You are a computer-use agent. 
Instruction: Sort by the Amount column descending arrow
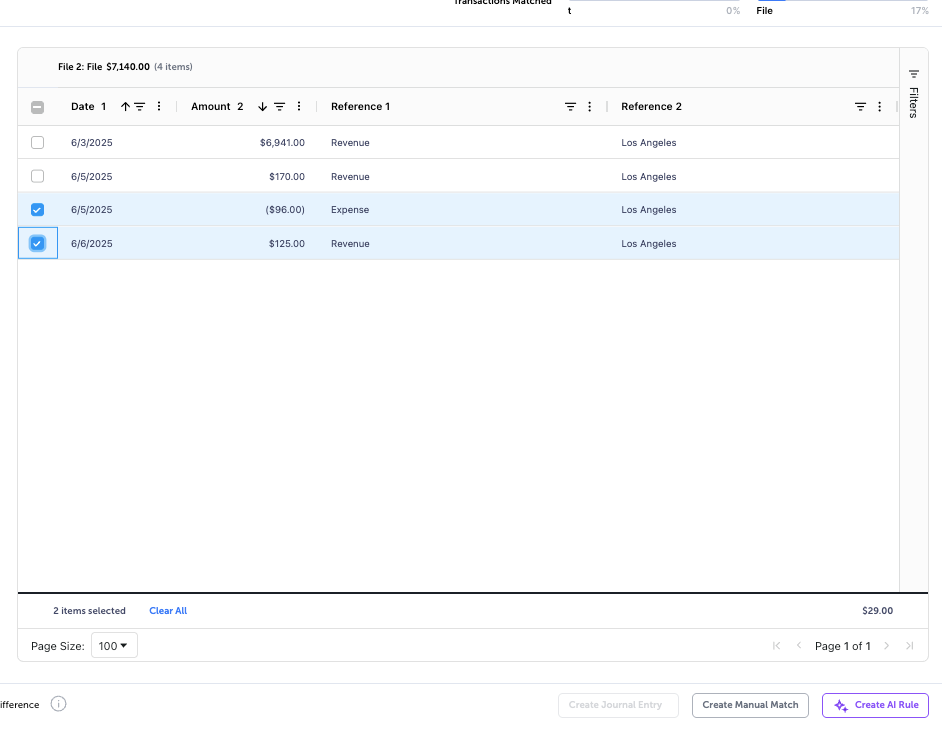pyautogui.click(x=263, y=107)
